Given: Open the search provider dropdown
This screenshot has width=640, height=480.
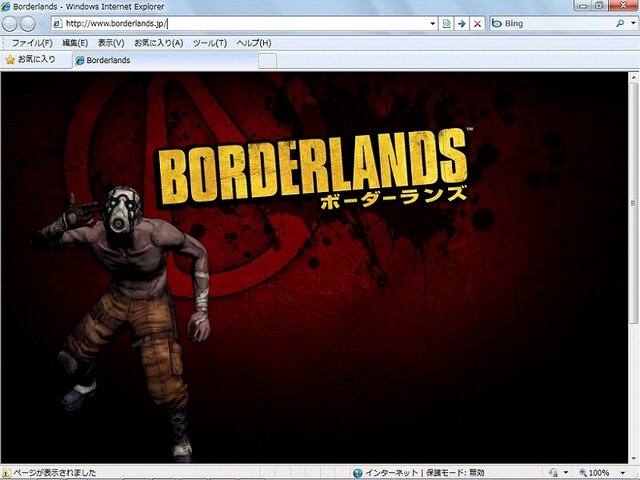Looking at the screenshot, I should [633, 24].
